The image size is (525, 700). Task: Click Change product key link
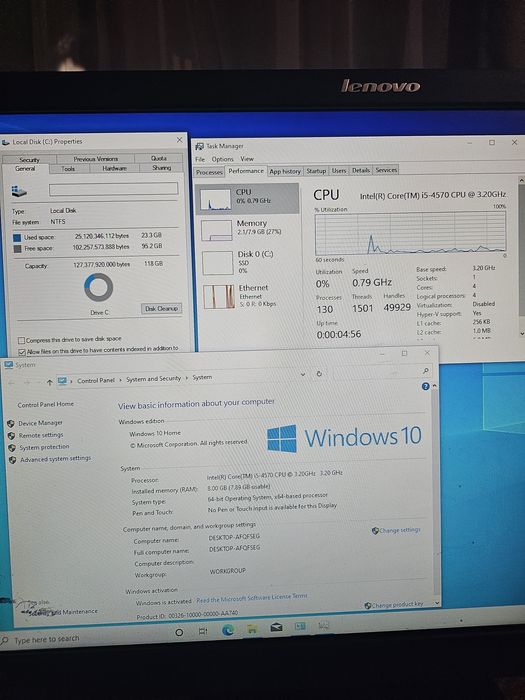397,605
